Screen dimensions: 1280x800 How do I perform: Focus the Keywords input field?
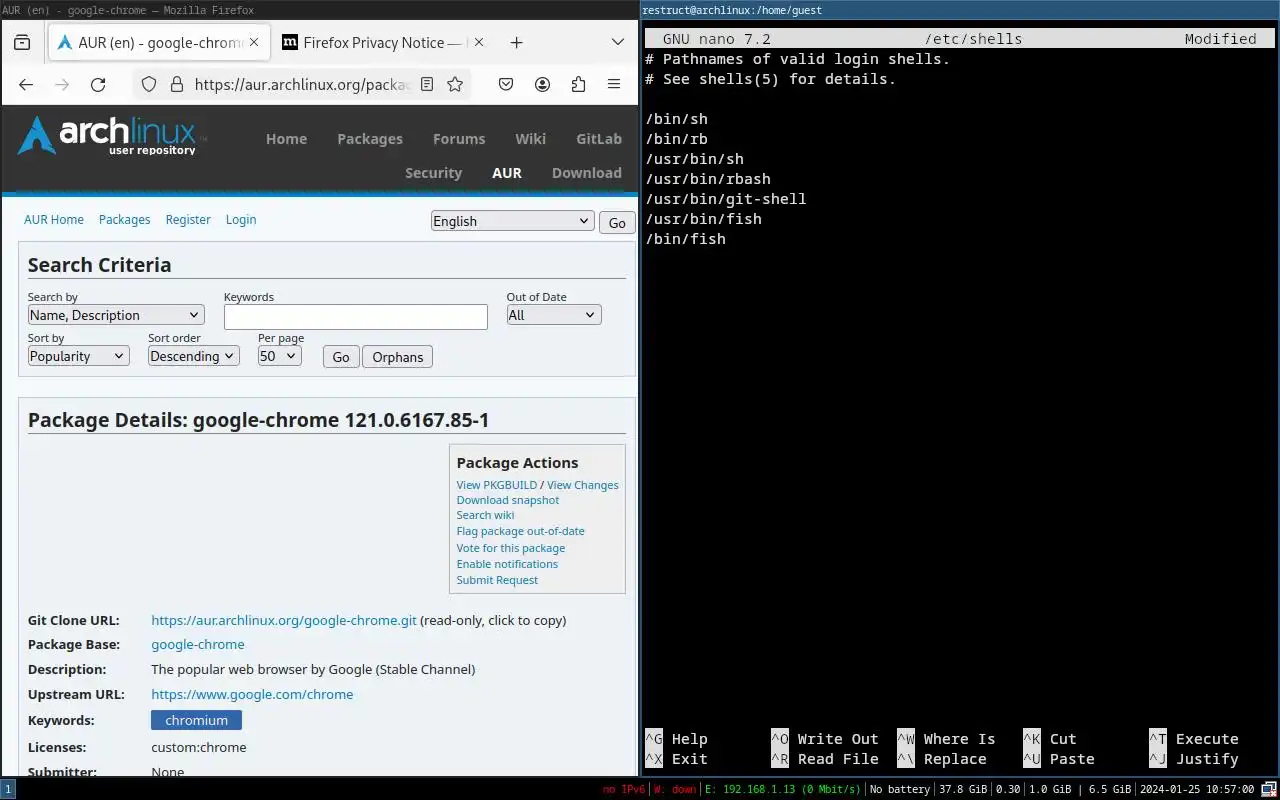(x=356, y=316)
